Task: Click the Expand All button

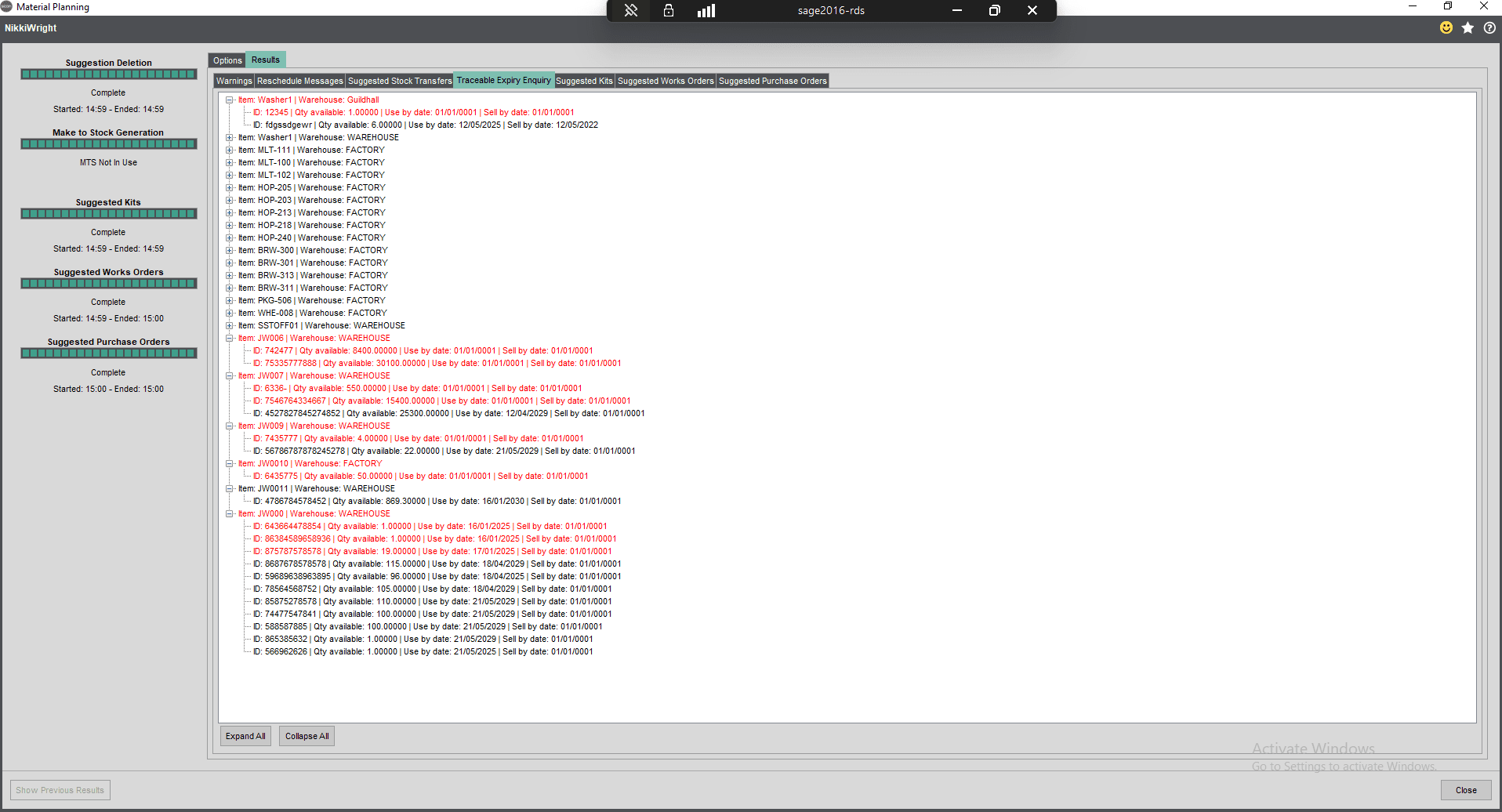Action: 245,736
